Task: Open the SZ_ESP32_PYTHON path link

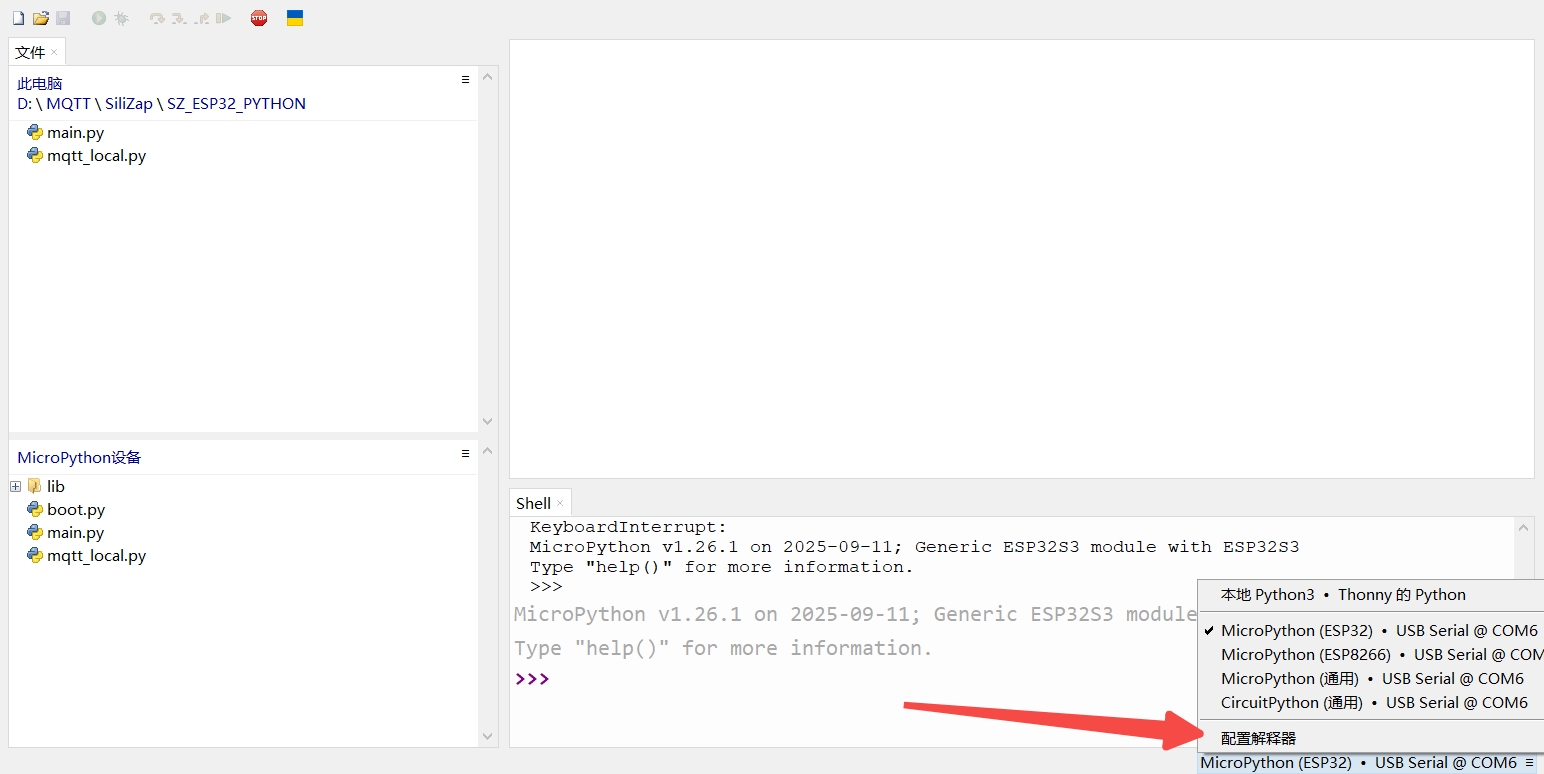Action: point(236,103)
